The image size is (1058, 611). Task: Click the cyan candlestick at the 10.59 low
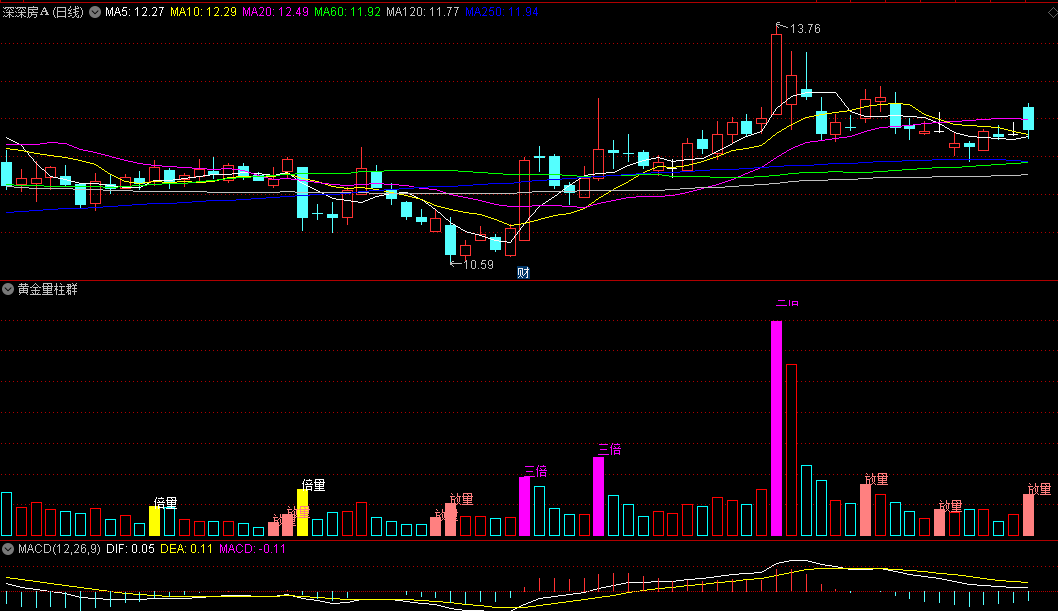pyautogui.click(x=451, y=241)
